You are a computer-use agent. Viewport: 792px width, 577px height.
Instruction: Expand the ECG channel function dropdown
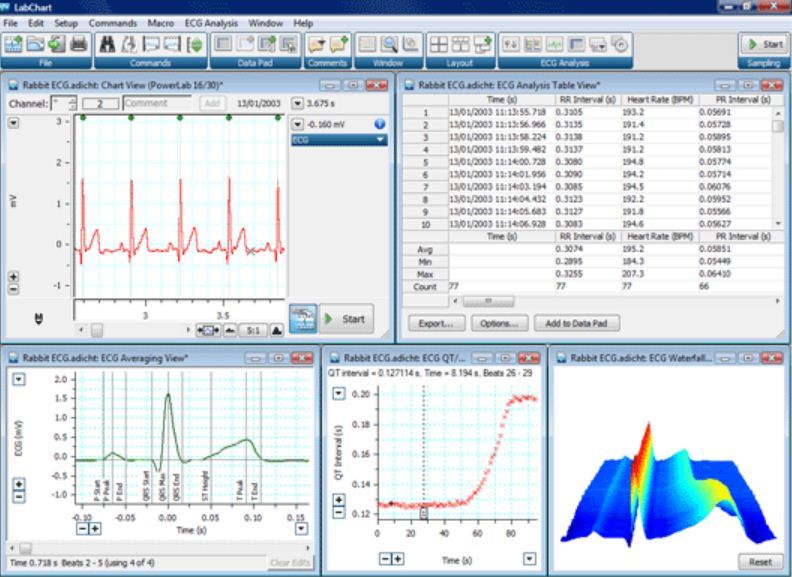pos(339,140)
